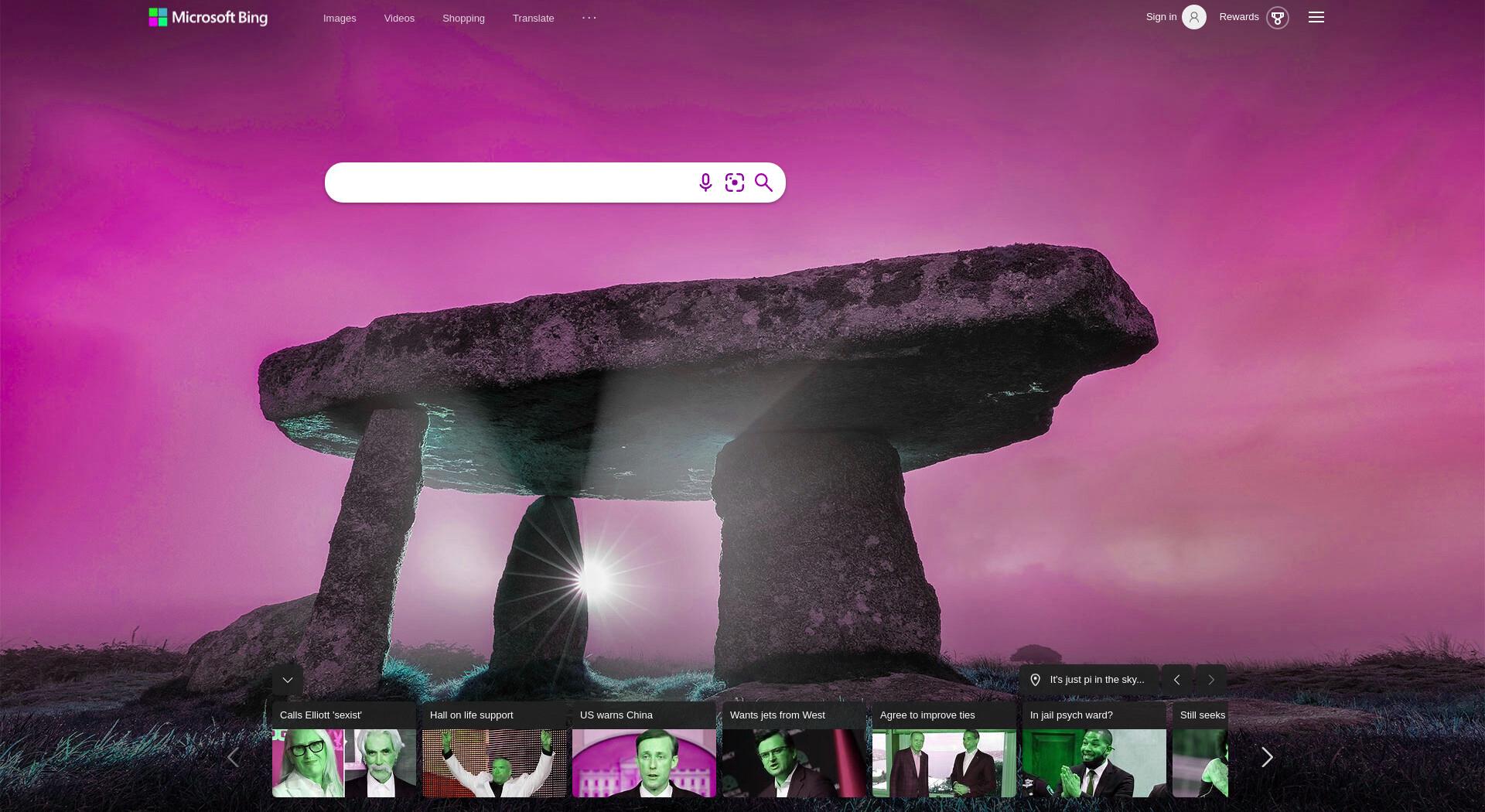Screen dimensions: 1485x812
Task: Open the In jail psych ward photo
Action: (x=1094, y=763)
